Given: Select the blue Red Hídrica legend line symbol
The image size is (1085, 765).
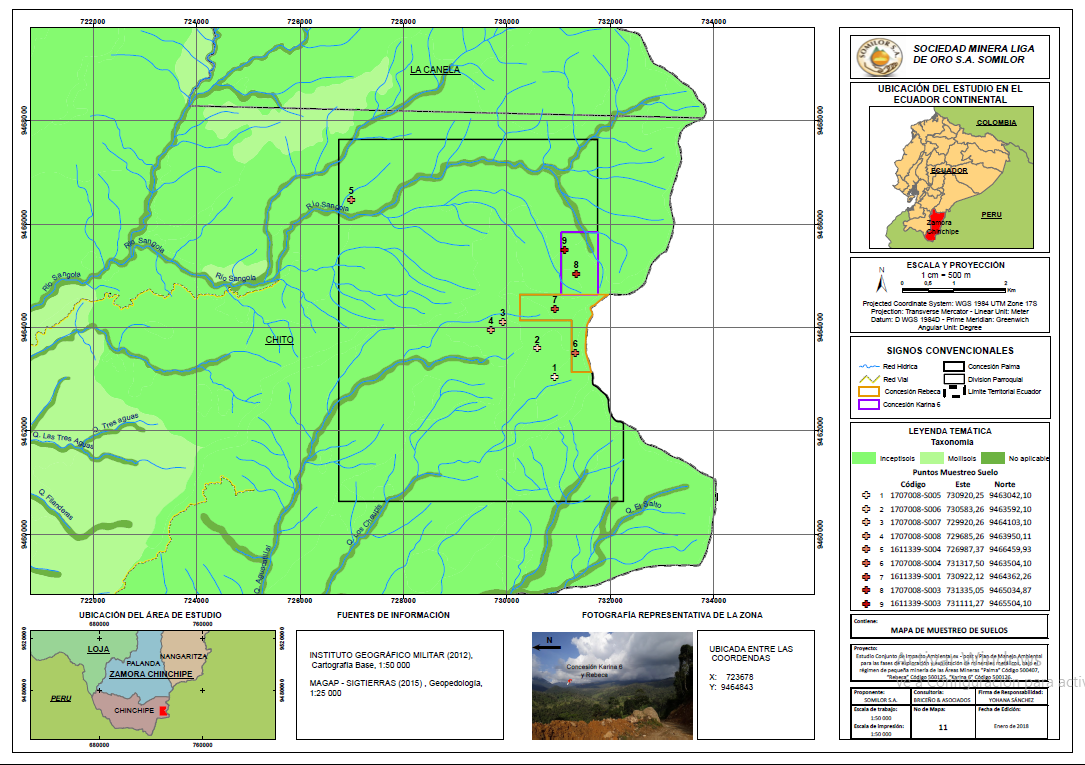Looking at the screenshot, I should 868,367.
